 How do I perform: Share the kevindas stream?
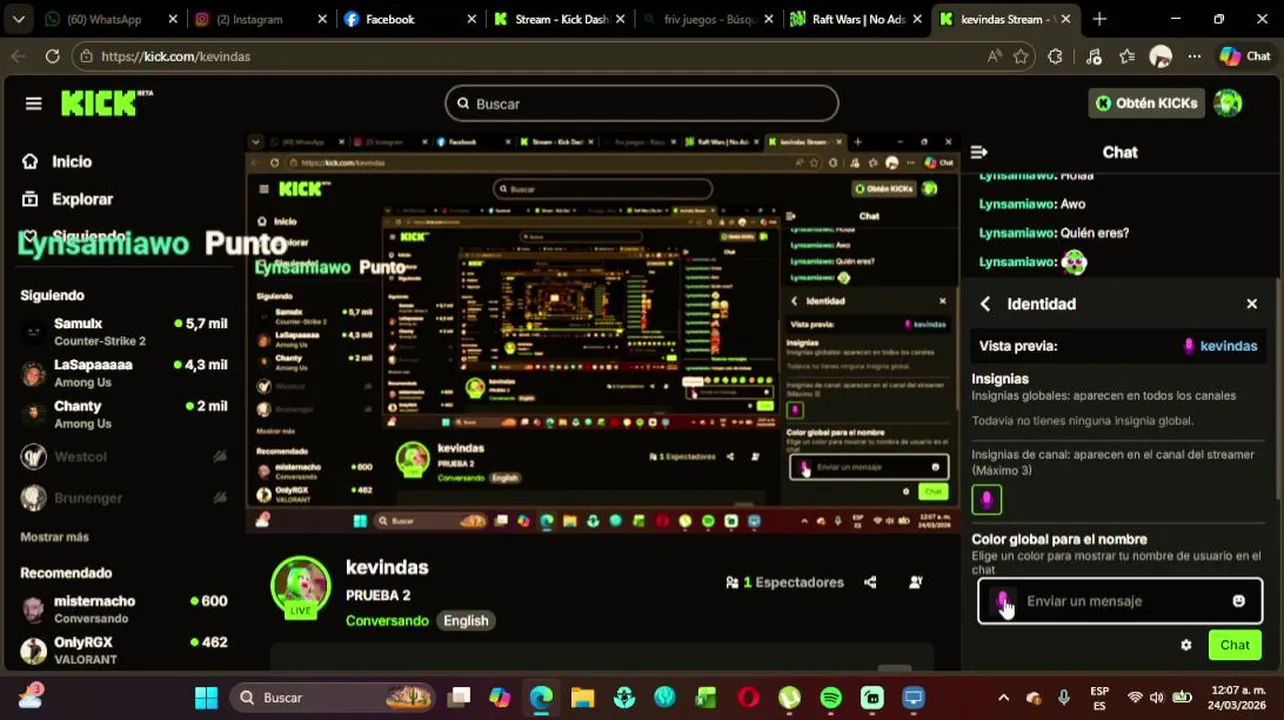point(870,582)
